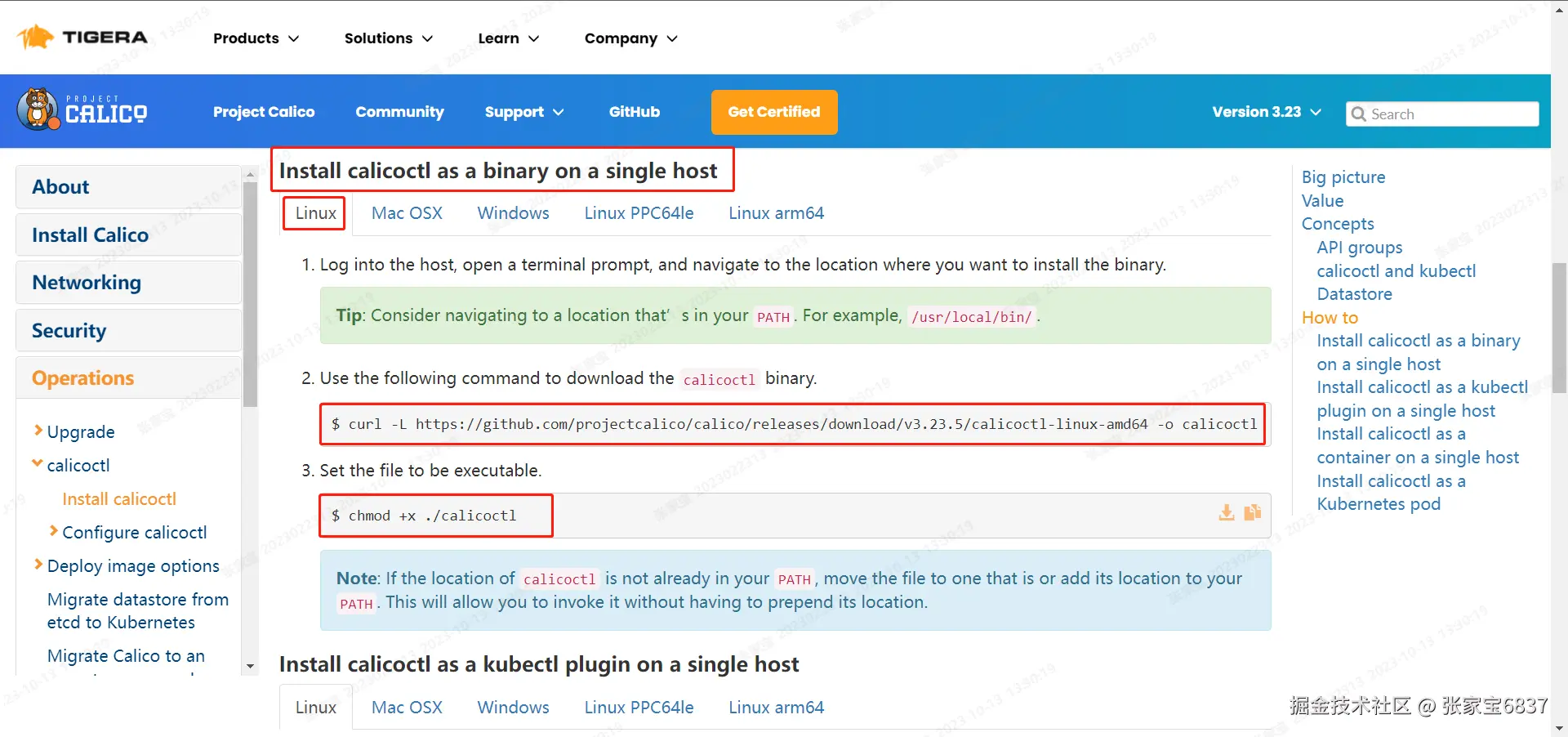Select Windows tab under binary install
Image resolution: width=1568 pixels, height=737 pixels.
[x=513, y=213]
